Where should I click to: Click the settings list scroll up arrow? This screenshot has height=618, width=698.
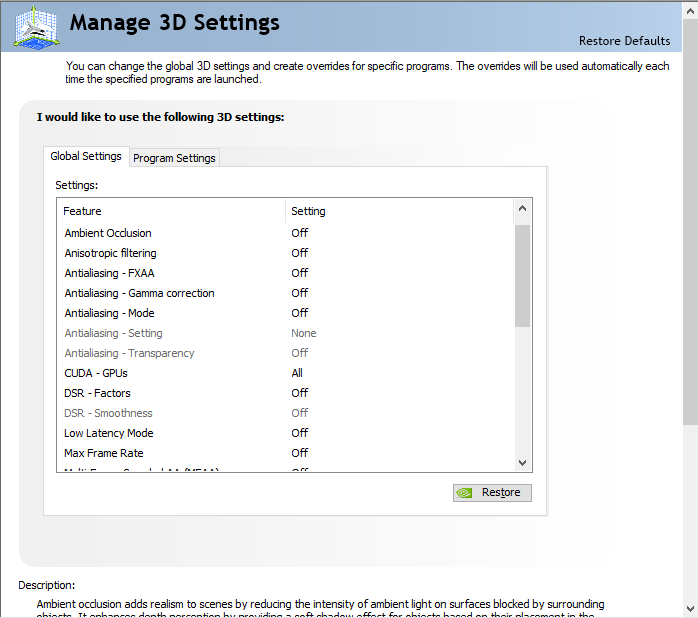[x=523, y=208]
